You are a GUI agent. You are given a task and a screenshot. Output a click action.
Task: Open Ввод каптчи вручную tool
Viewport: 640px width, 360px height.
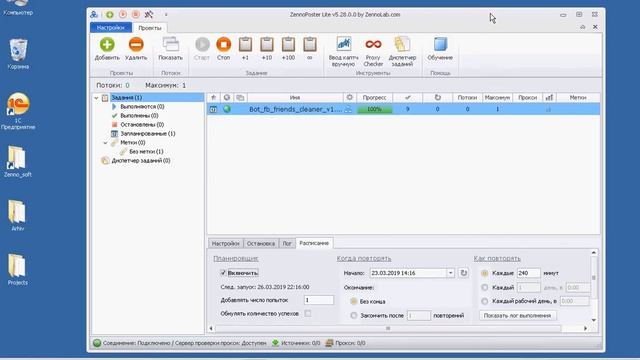pyautogui.click(x=344, y=44)
